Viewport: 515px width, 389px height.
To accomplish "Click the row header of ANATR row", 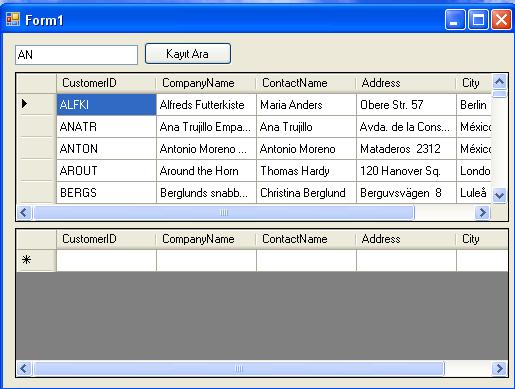I will 36,127.
